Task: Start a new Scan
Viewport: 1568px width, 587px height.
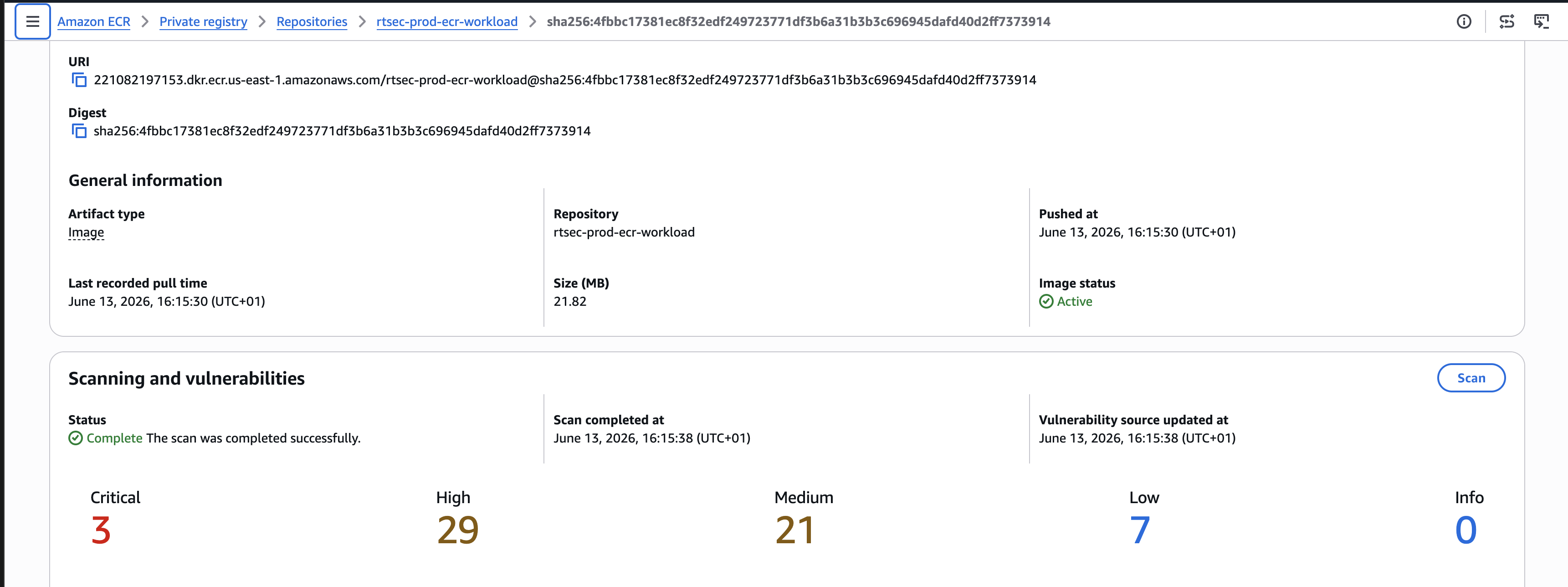Action: click(1471, 378)
